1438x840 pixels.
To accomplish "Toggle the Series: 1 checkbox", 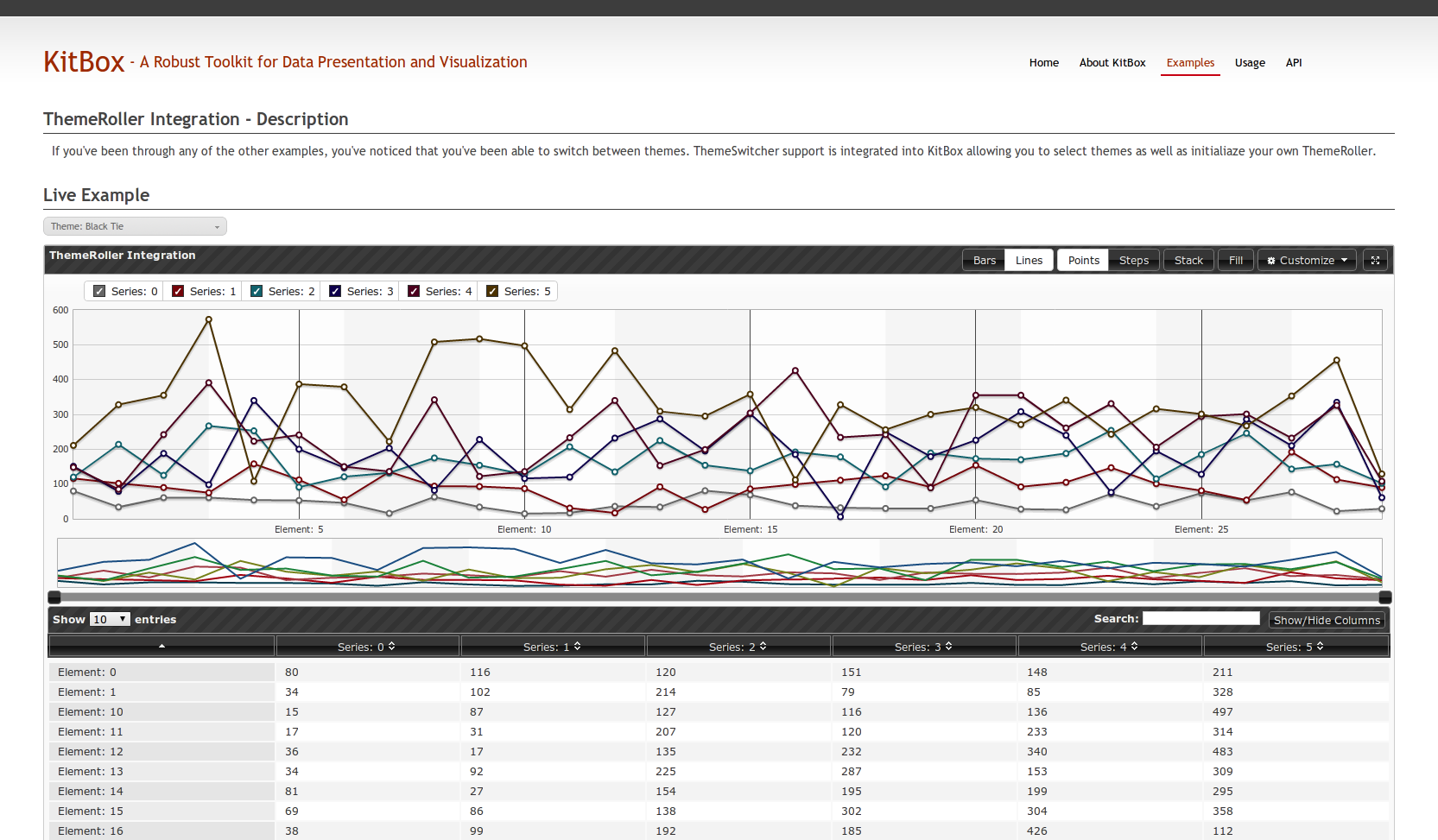I will click(178, 291).
